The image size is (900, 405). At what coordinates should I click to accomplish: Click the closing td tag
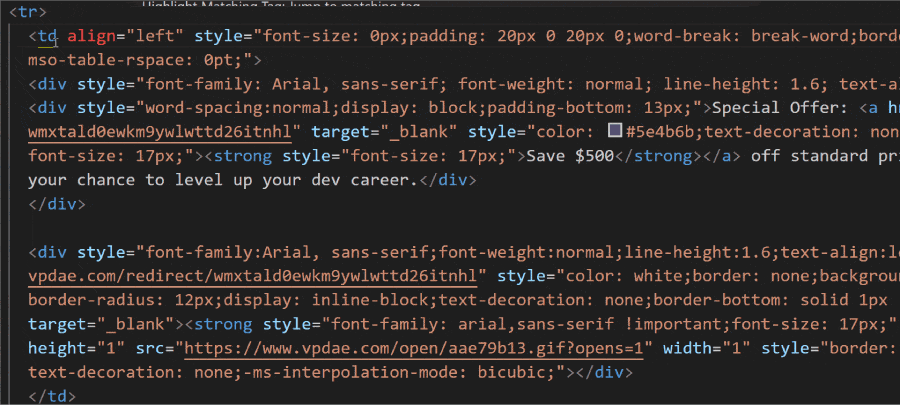click(52, 396)
